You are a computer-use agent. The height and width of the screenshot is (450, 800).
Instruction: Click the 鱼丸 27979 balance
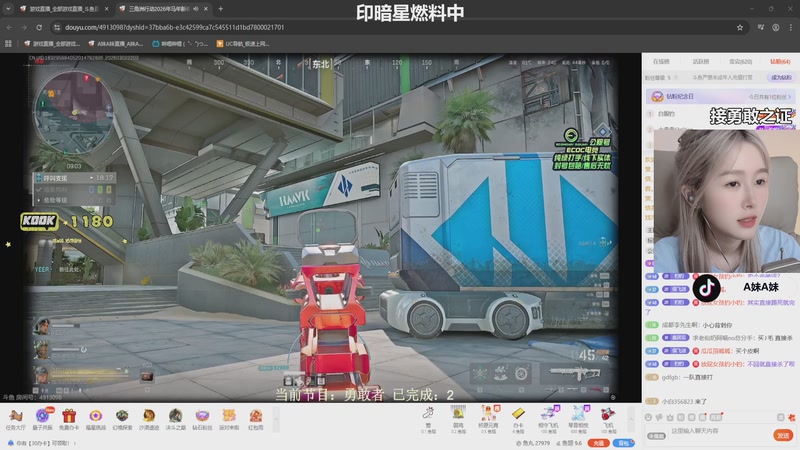[x=533, y=443]
